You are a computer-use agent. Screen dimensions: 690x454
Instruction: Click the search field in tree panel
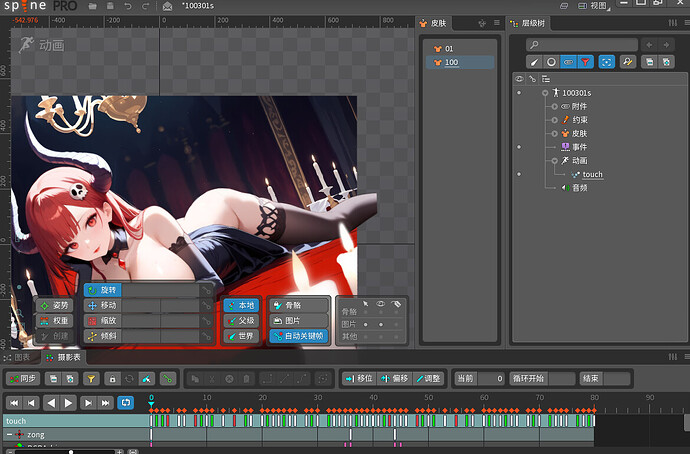[582, 44]
